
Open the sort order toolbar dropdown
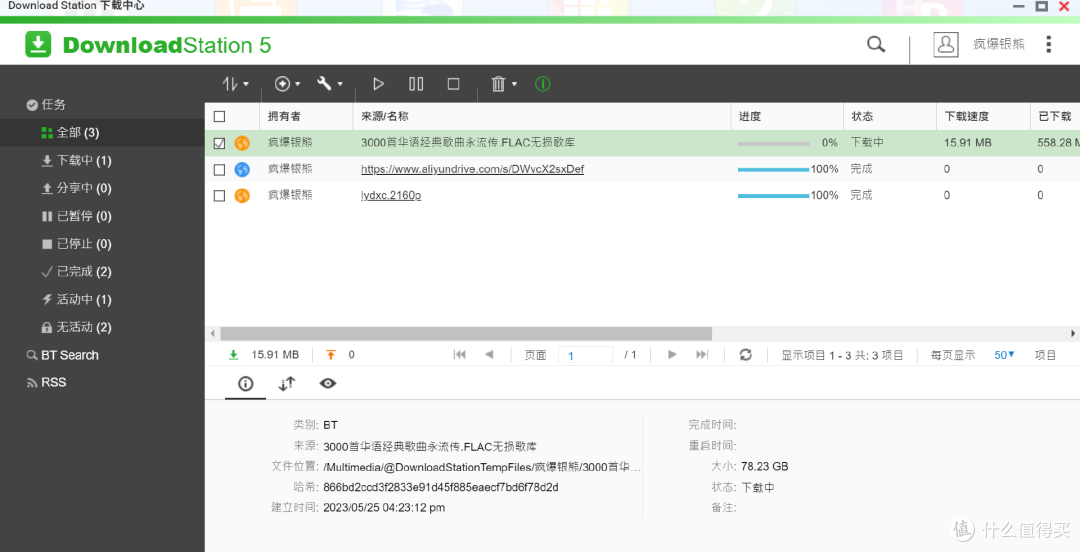coord(235,84)
